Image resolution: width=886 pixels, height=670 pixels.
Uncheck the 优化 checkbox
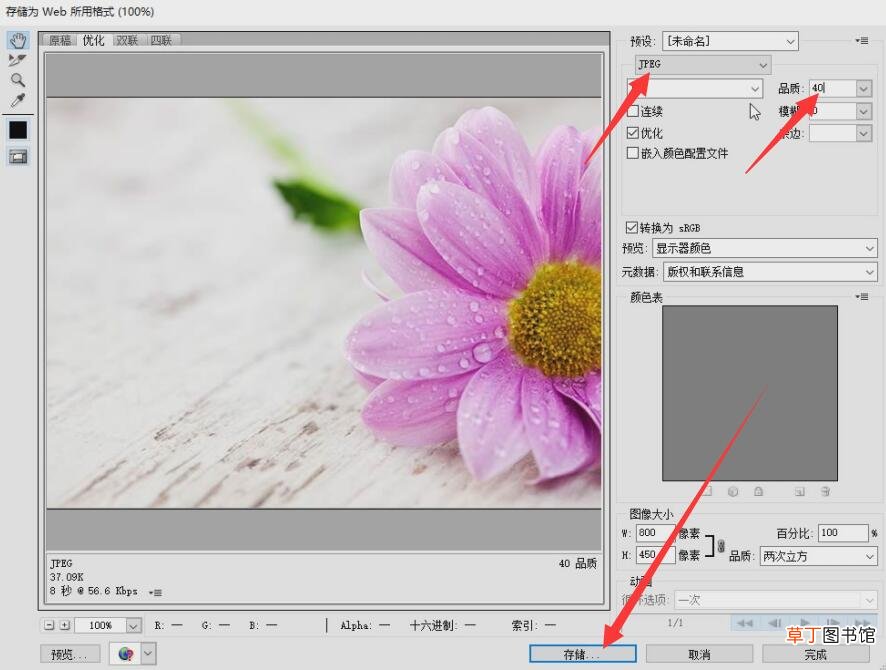click(x=633, y=133)
